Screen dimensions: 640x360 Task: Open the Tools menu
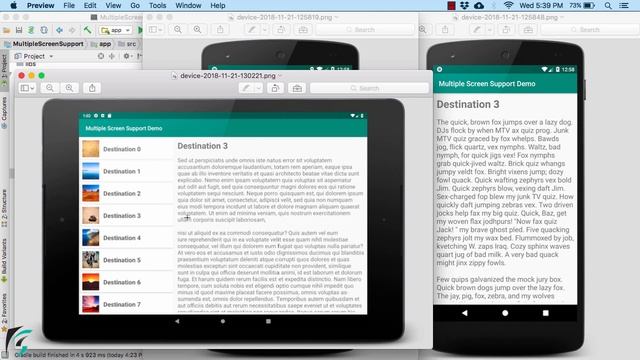tap(157, 5)
